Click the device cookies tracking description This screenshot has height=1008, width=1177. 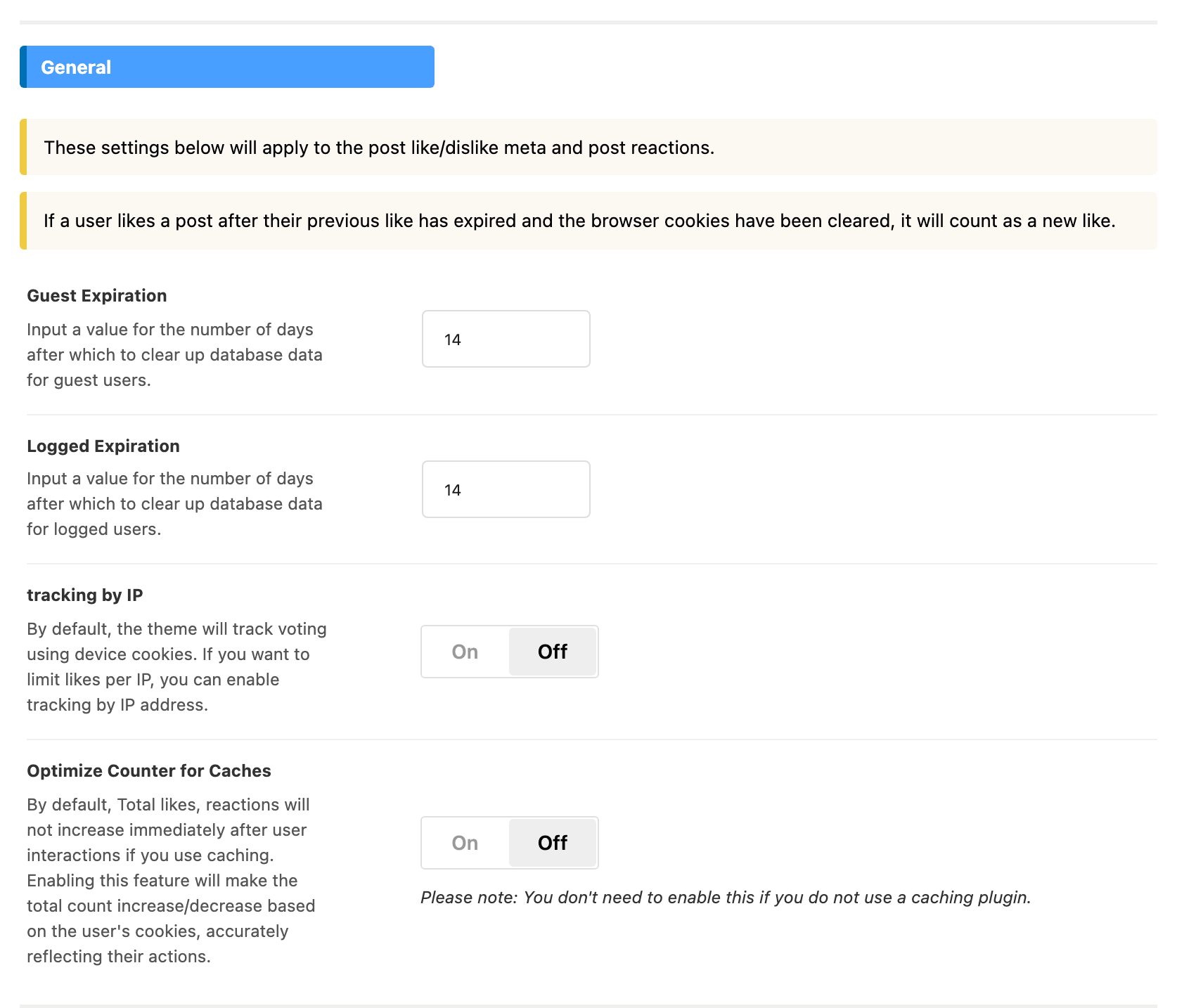177,667
